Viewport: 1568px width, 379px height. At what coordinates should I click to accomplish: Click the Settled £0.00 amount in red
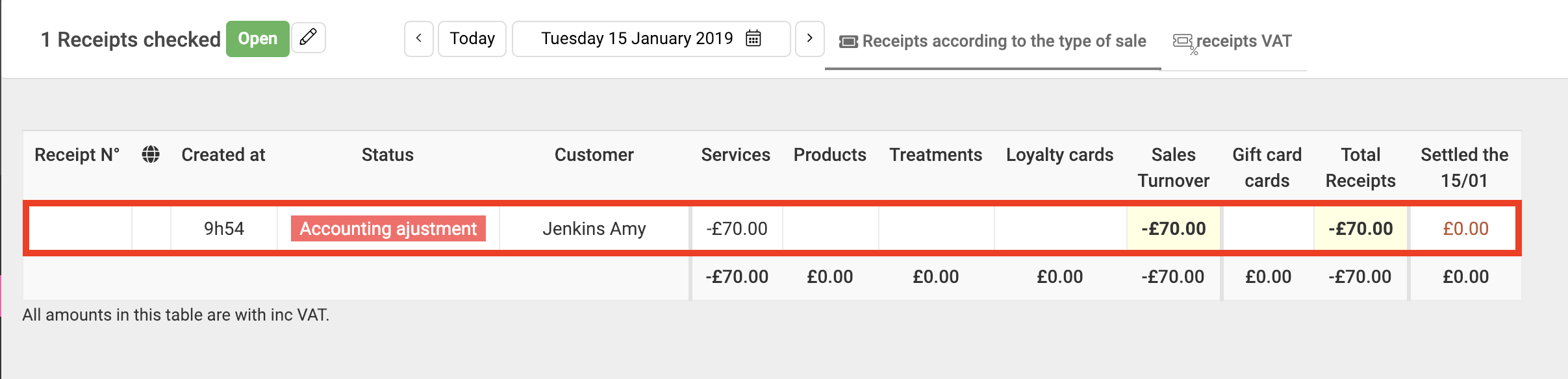point(1465,228)
